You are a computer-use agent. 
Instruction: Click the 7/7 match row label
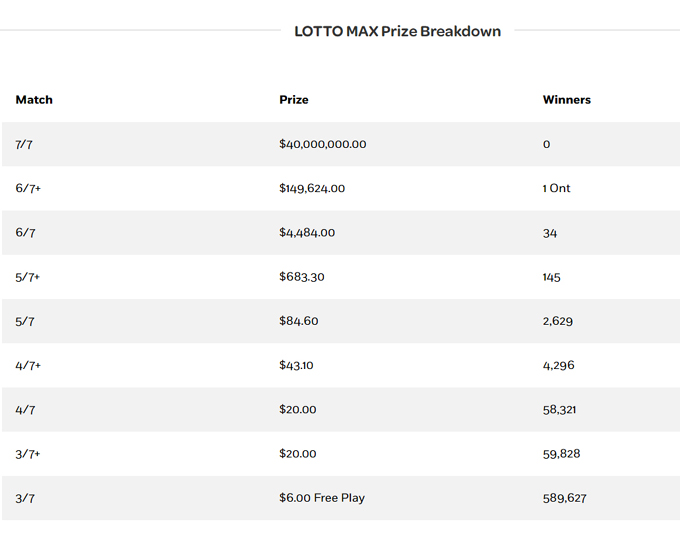[x=25, y=144]
